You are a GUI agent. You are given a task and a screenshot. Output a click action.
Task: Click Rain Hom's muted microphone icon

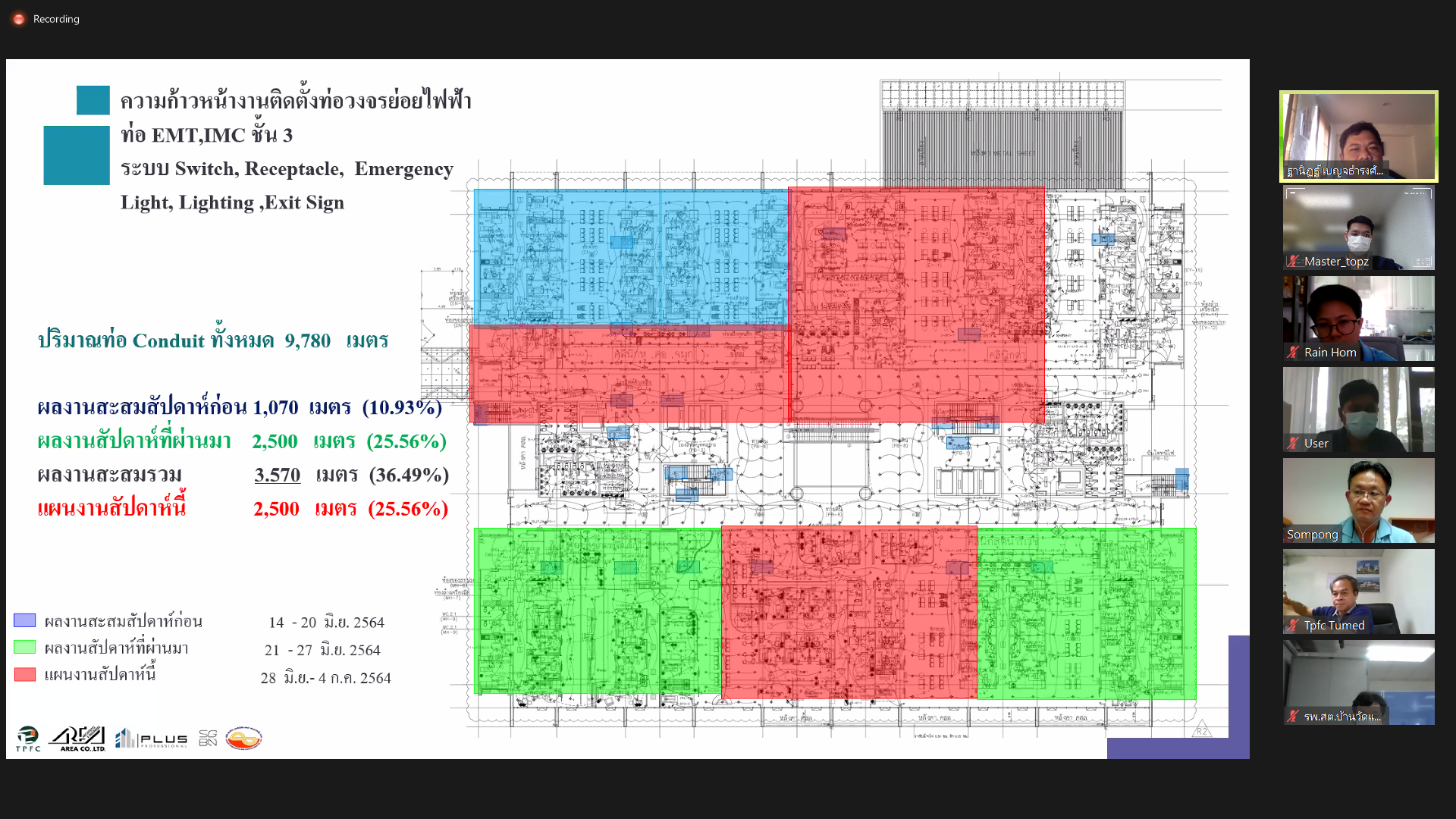click(x=1294, y=353)
